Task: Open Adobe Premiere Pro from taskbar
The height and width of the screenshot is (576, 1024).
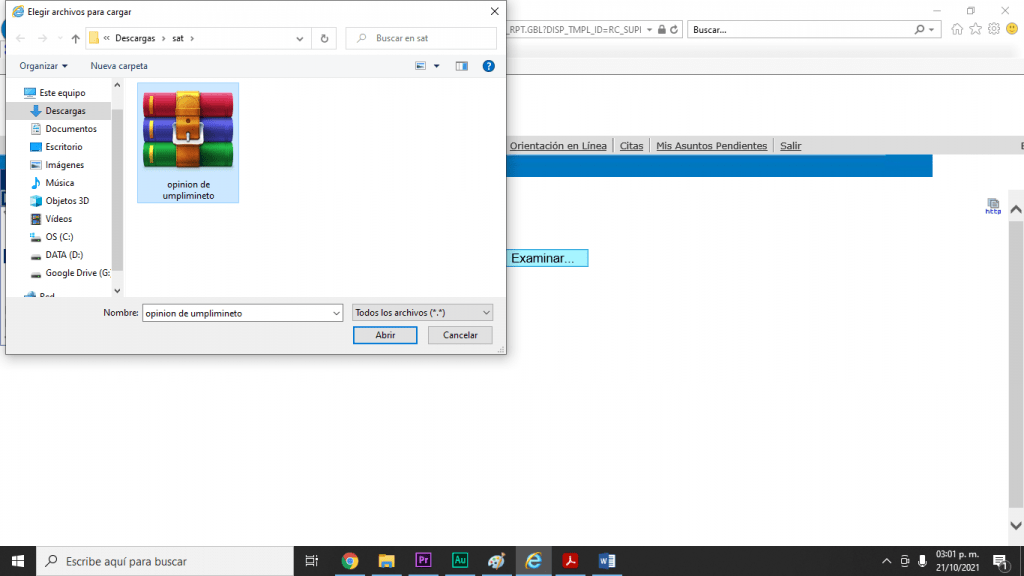Action: [423, 561]
